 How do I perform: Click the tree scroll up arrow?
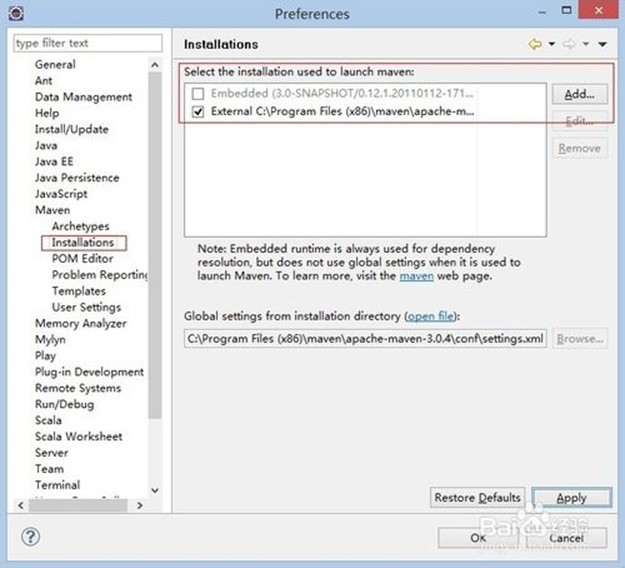tap(155, 65)
